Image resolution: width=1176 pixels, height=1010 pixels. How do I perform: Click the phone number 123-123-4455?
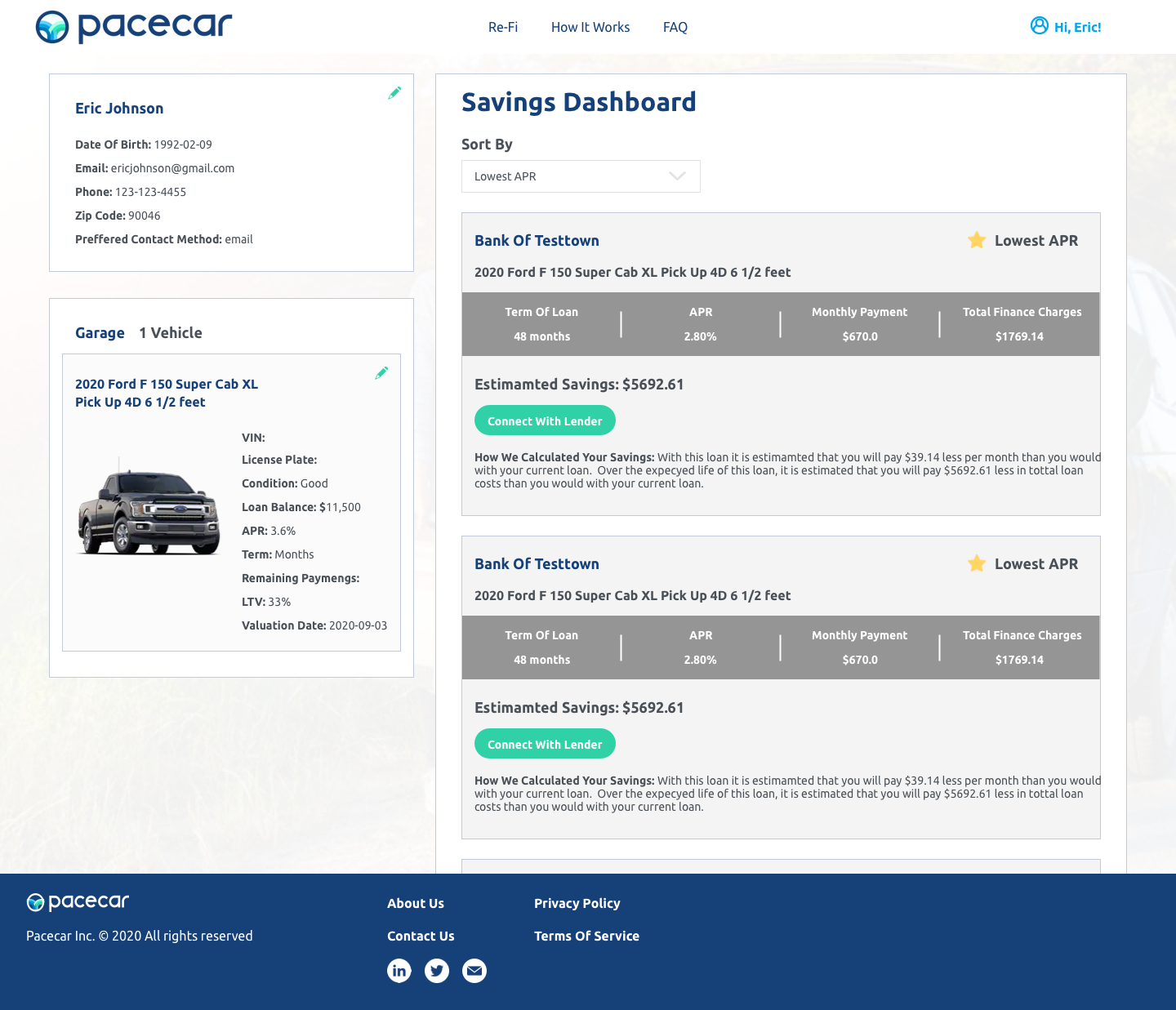coord(150,192)
